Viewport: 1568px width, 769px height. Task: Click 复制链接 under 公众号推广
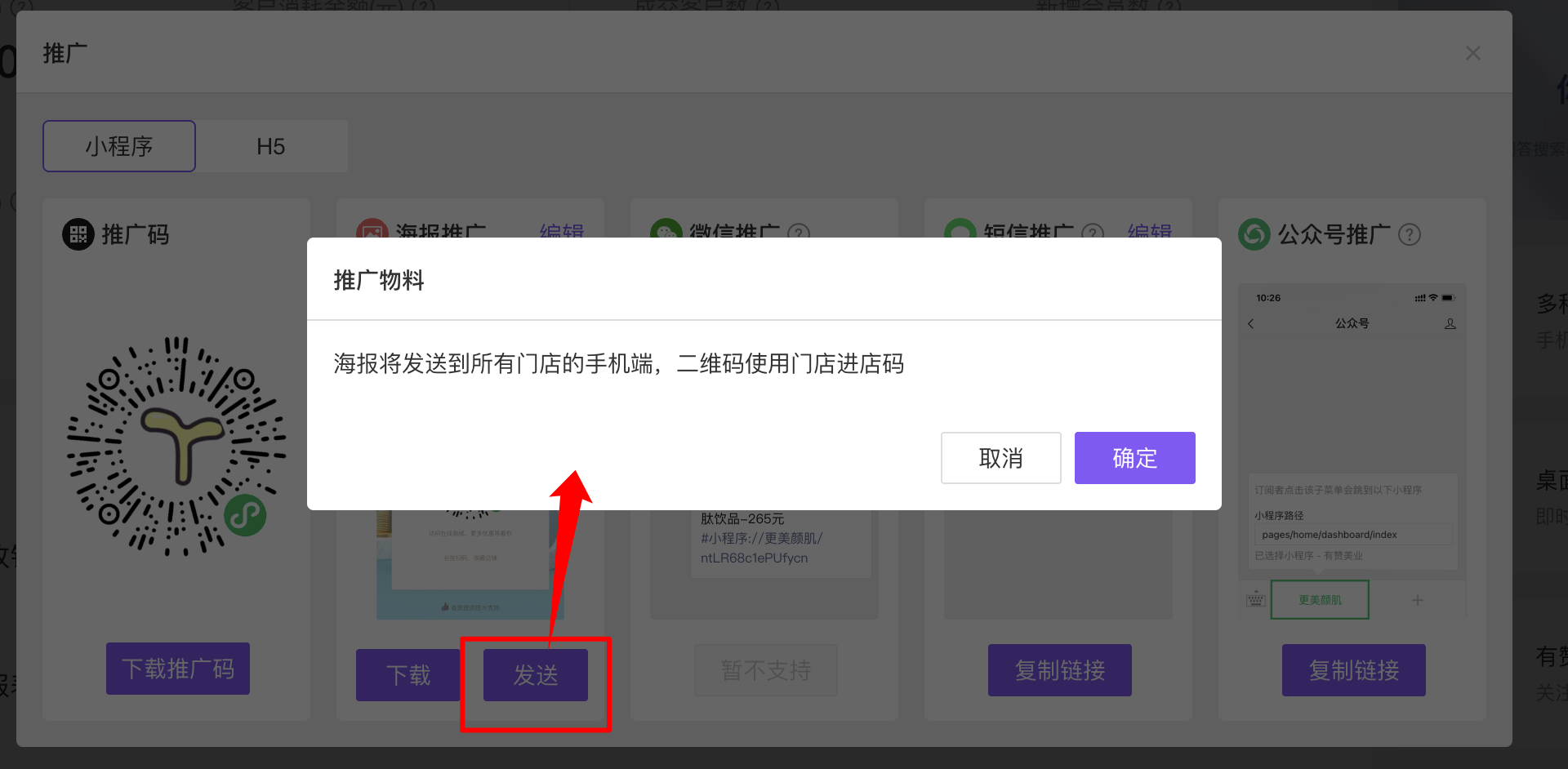click(1353, 670)
